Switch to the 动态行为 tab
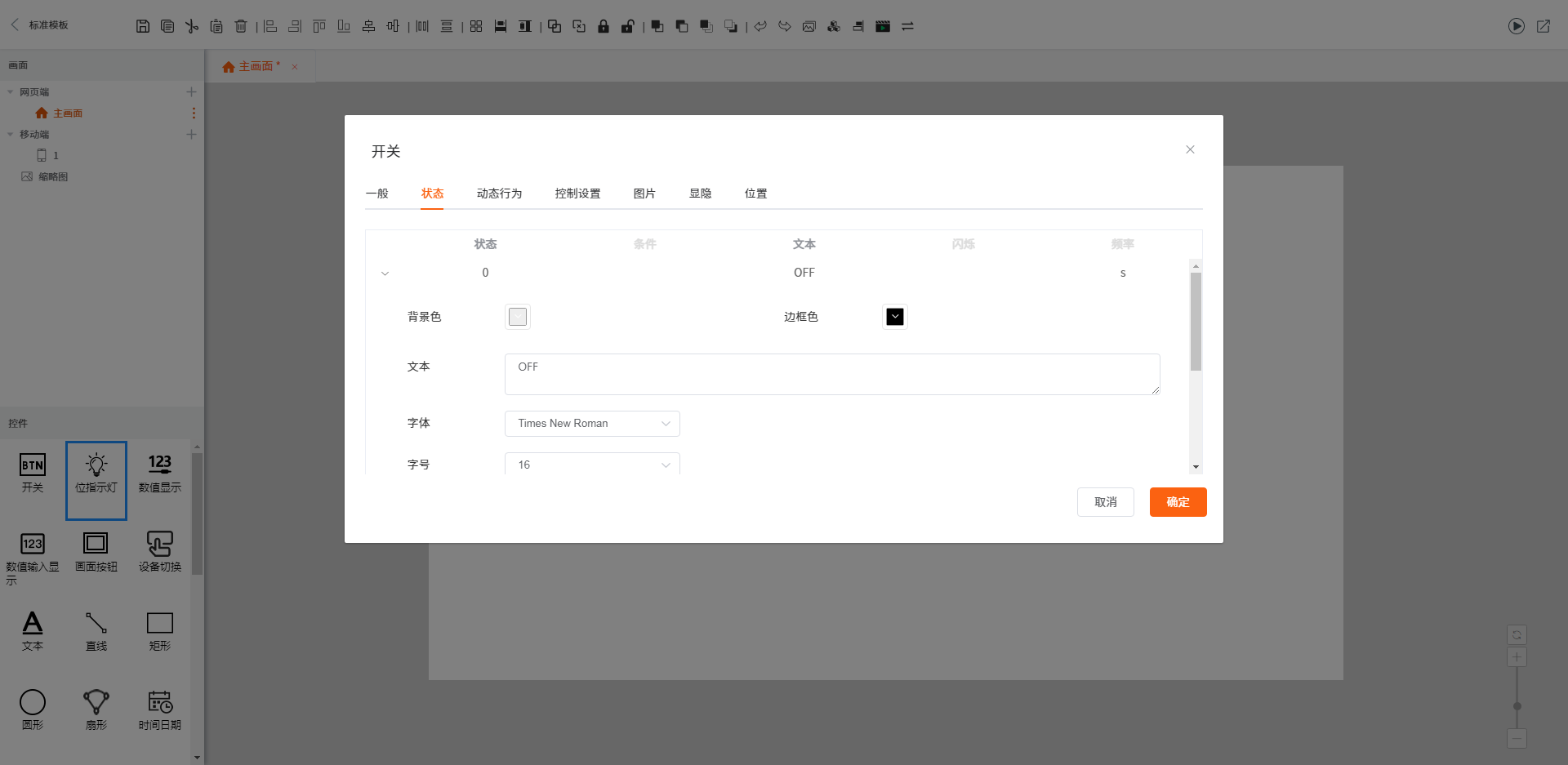 tap(499, 193)
